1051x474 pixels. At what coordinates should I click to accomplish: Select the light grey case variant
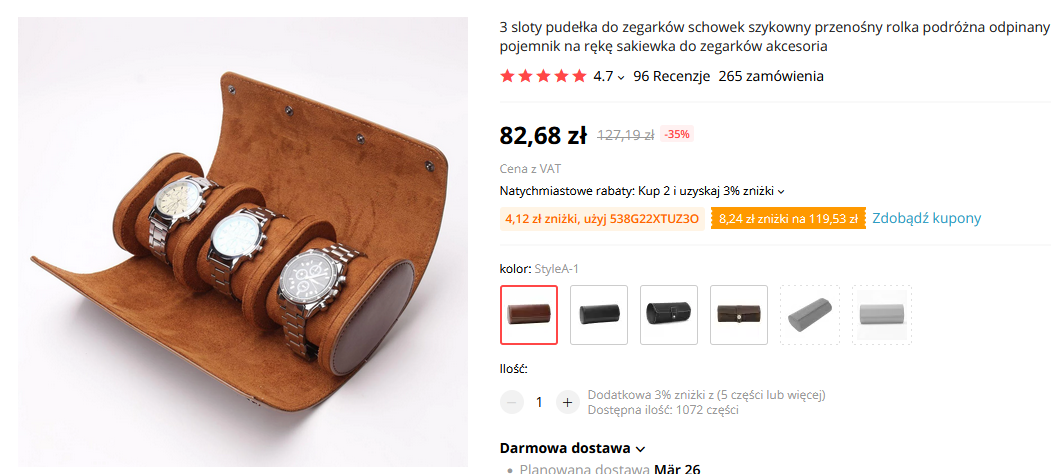pos(881,314)
